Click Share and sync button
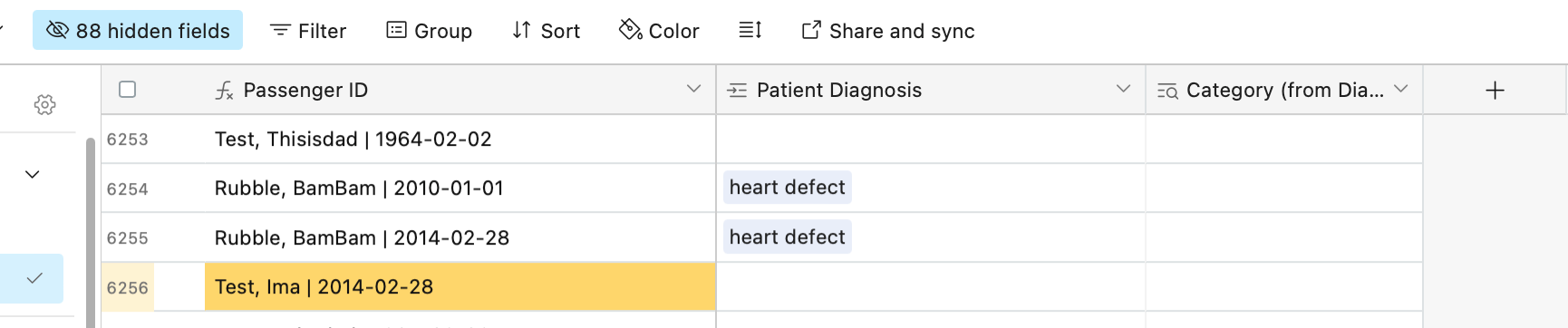The width and height of the screenshot is (1568, 328). [888, 31]
